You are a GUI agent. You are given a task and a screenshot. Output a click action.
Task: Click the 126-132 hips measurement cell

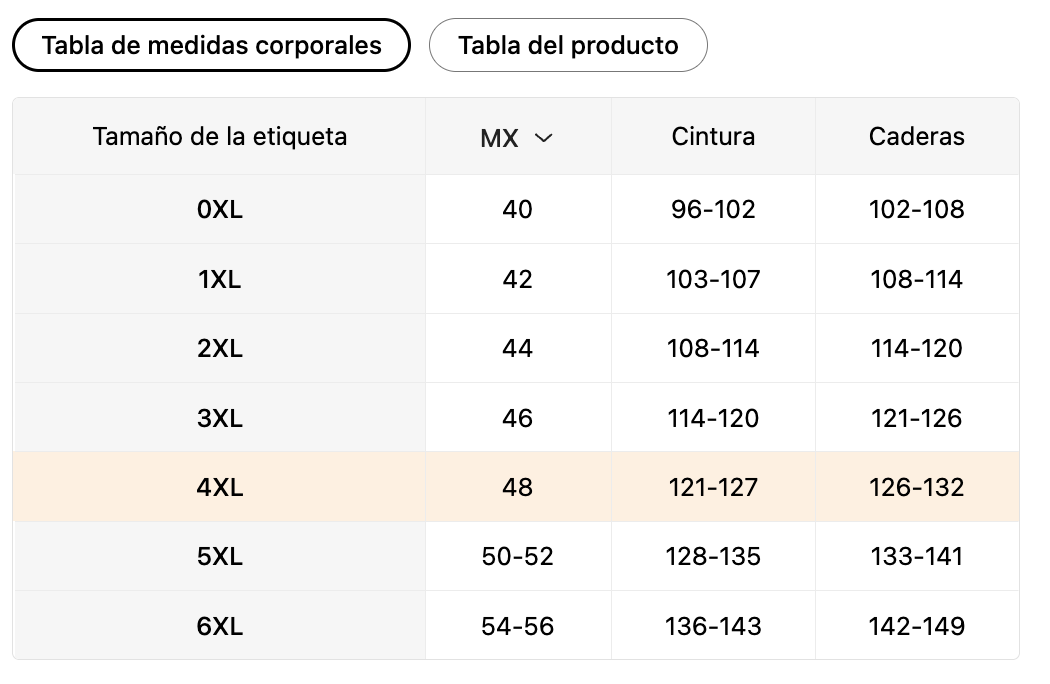click(917, 488)
